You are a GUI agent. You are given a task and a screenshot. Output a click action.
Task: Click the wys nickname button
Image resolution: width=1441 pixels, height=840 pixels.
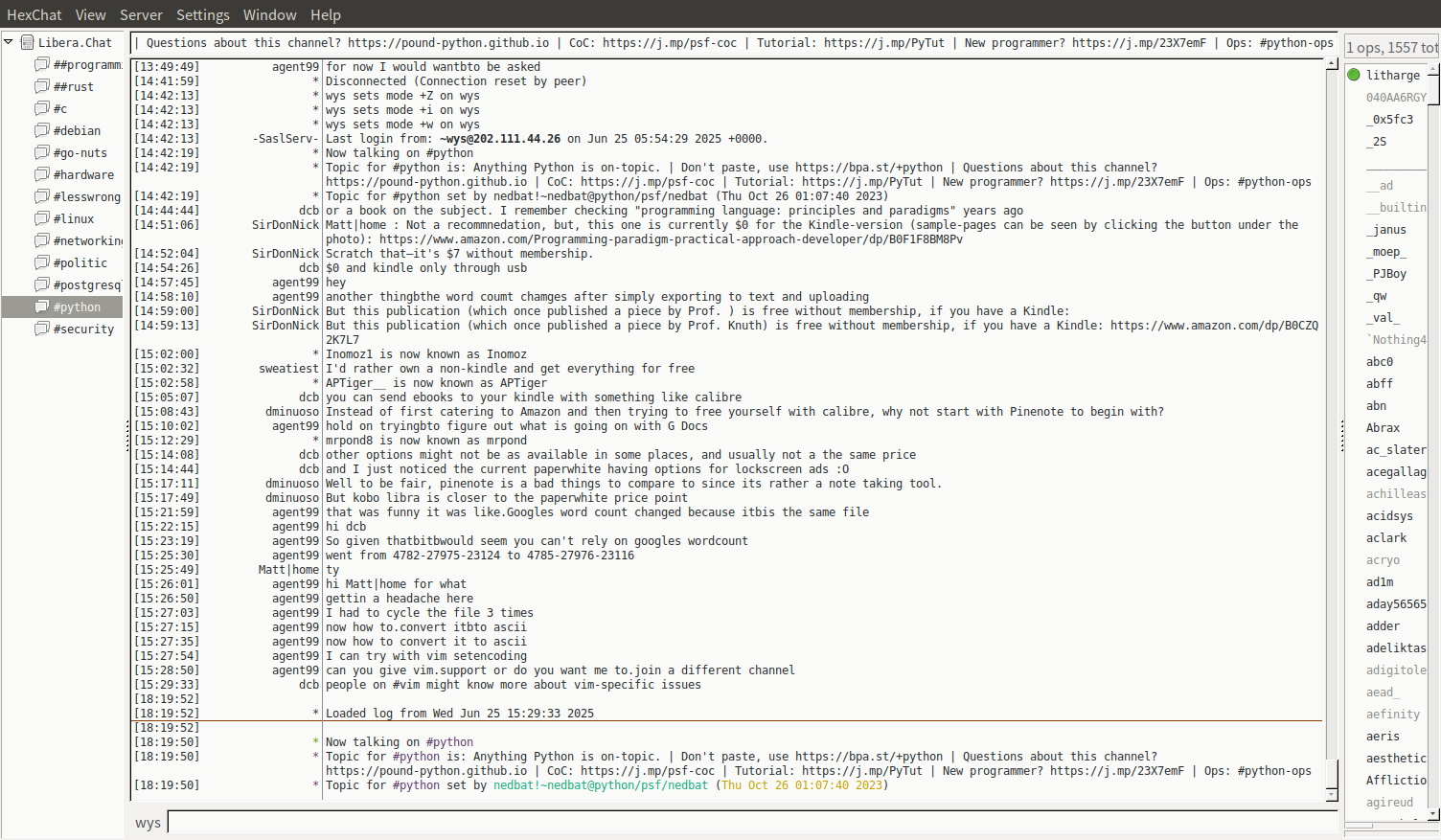pyautogui.click(x=148, y=823)
